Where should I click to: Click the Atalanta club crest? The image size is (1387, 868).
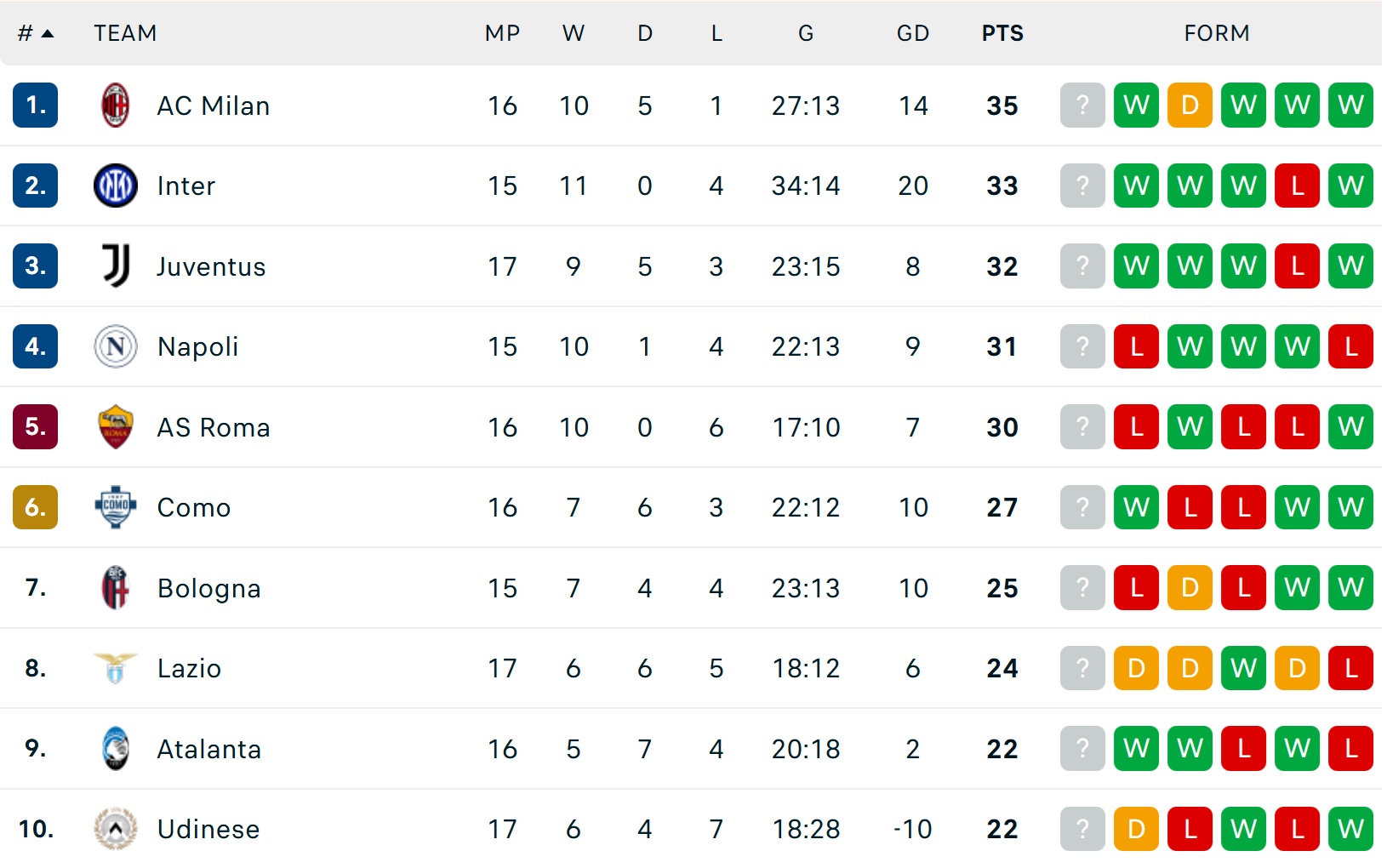(x=116, y=749)
